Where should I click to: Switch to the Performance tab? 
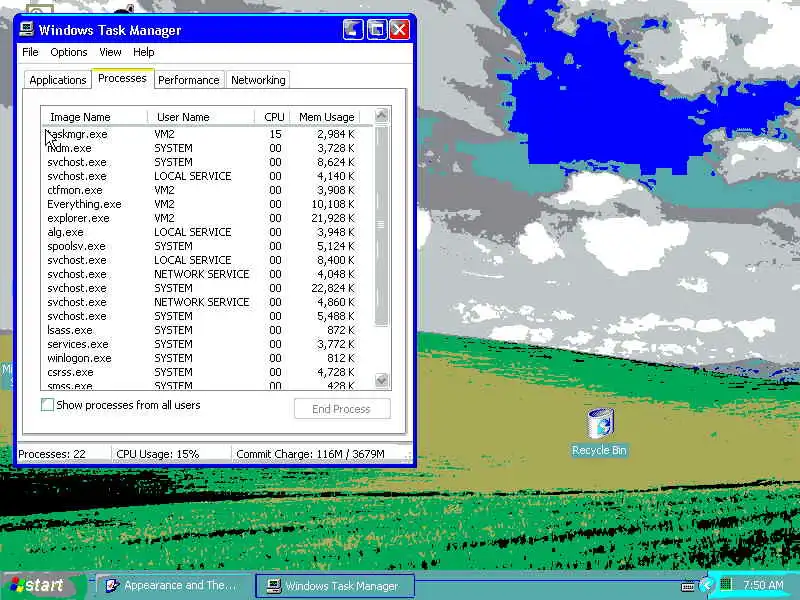point(189,80)
